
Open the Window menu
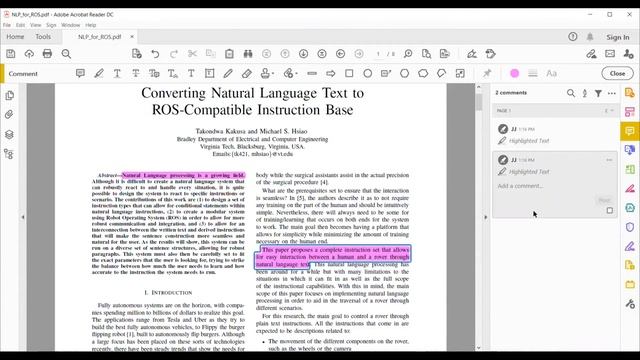point(71,25)
